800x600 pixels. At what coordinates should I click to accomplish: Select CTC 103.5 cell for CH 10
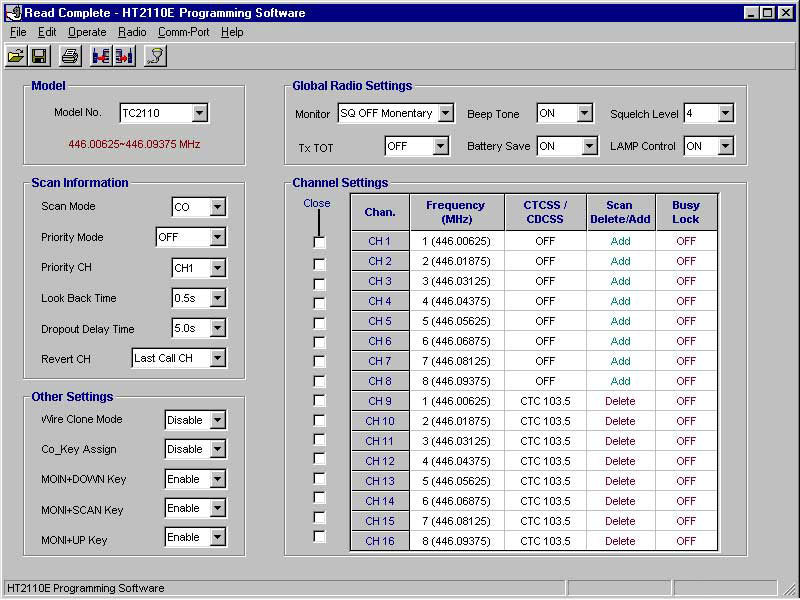tap(545, 421)
